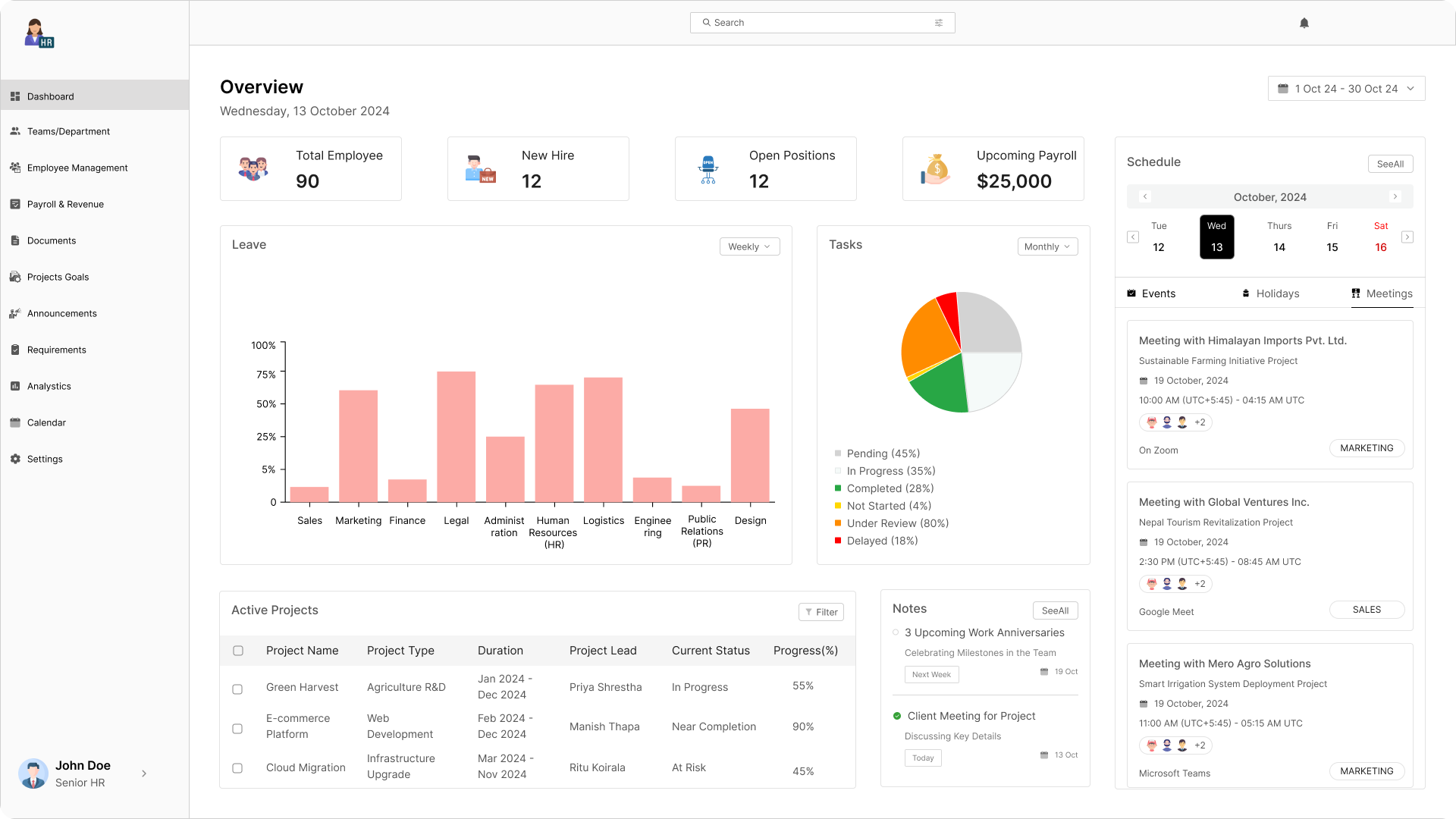Image resolution: width=1456 pixels, height=819 pixels.
Task: Click in the Search input field
Action: pos(822,23)
